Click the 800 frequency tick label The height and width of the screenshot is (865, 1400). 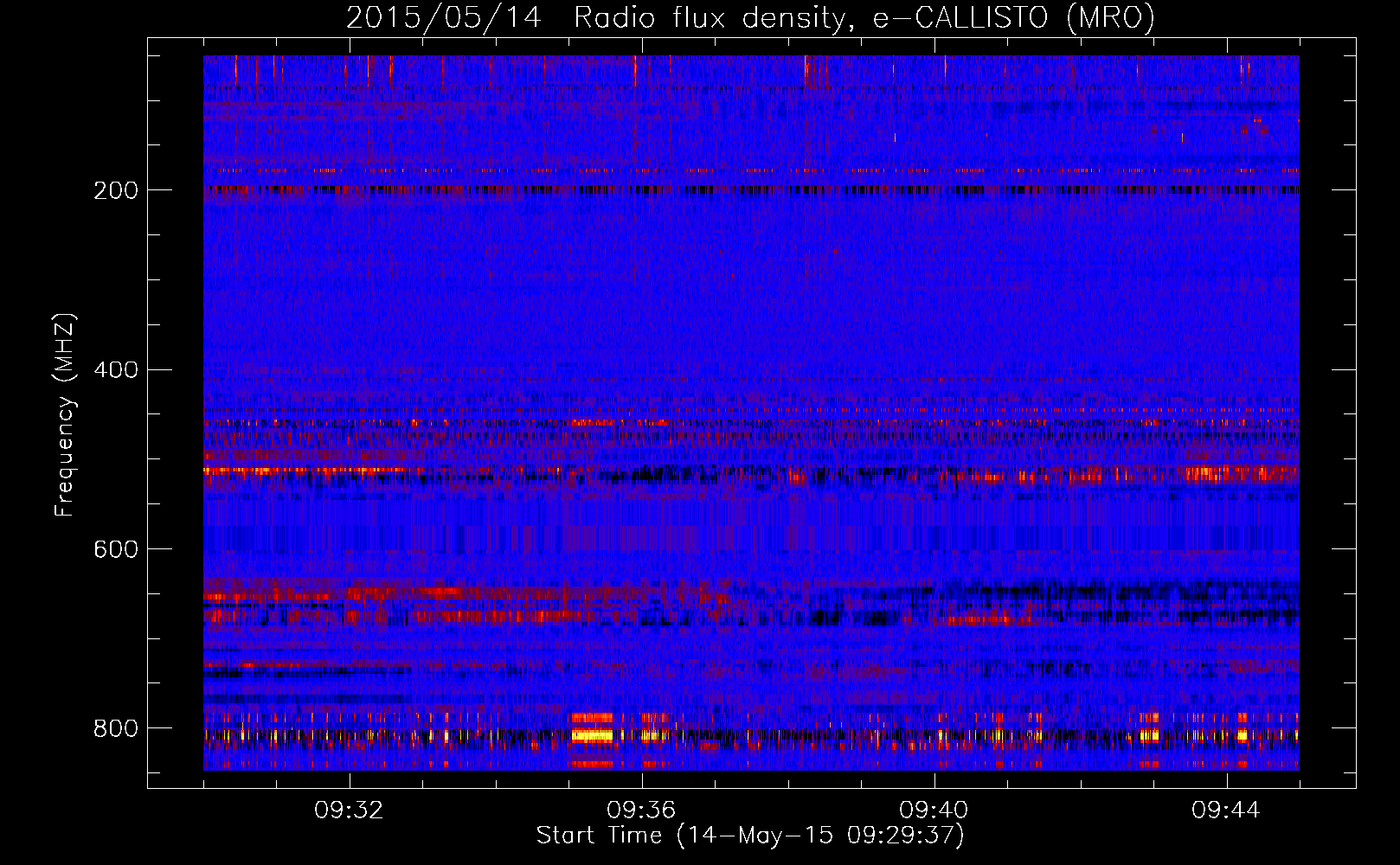[x=116, y=728]
